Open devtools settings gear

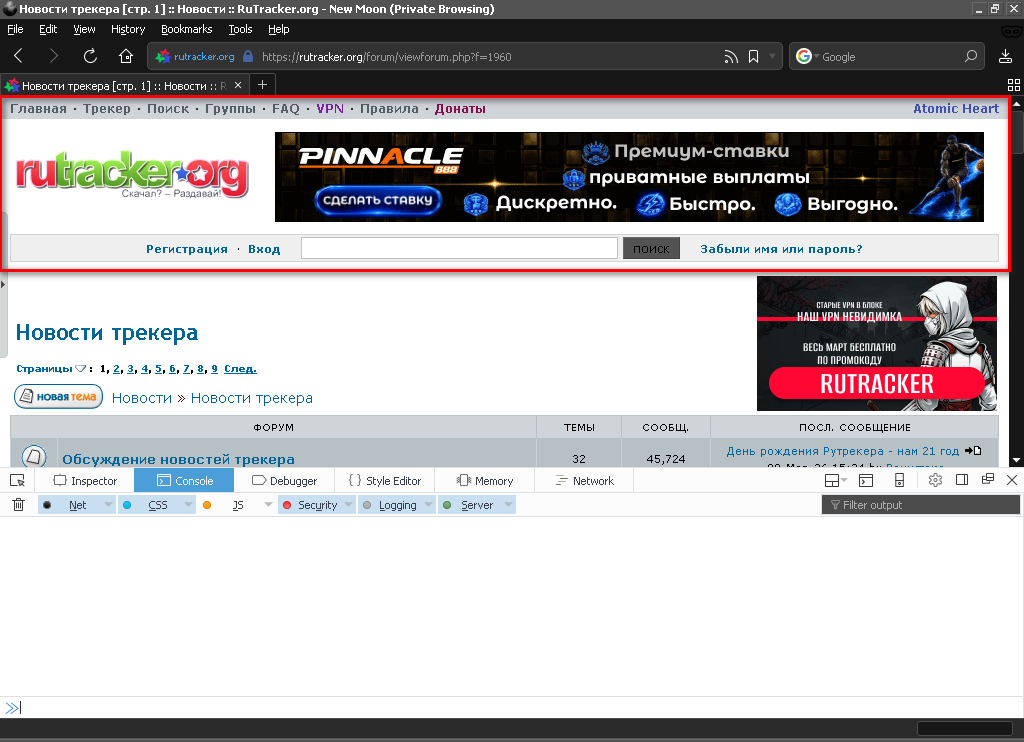point(935,480)
